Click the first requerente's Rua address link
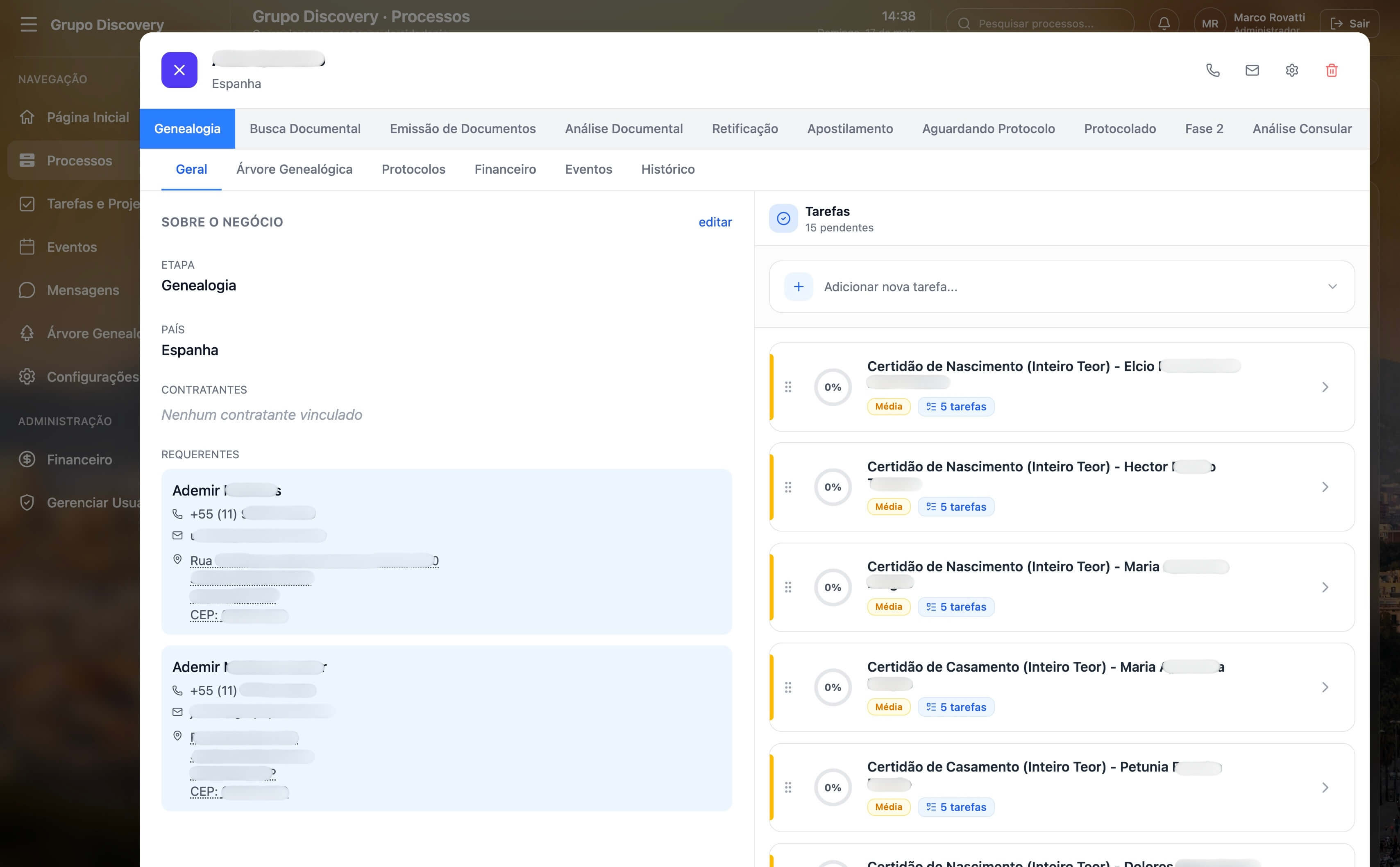Viewport: 1400px width, 867px height. [314, 561]
